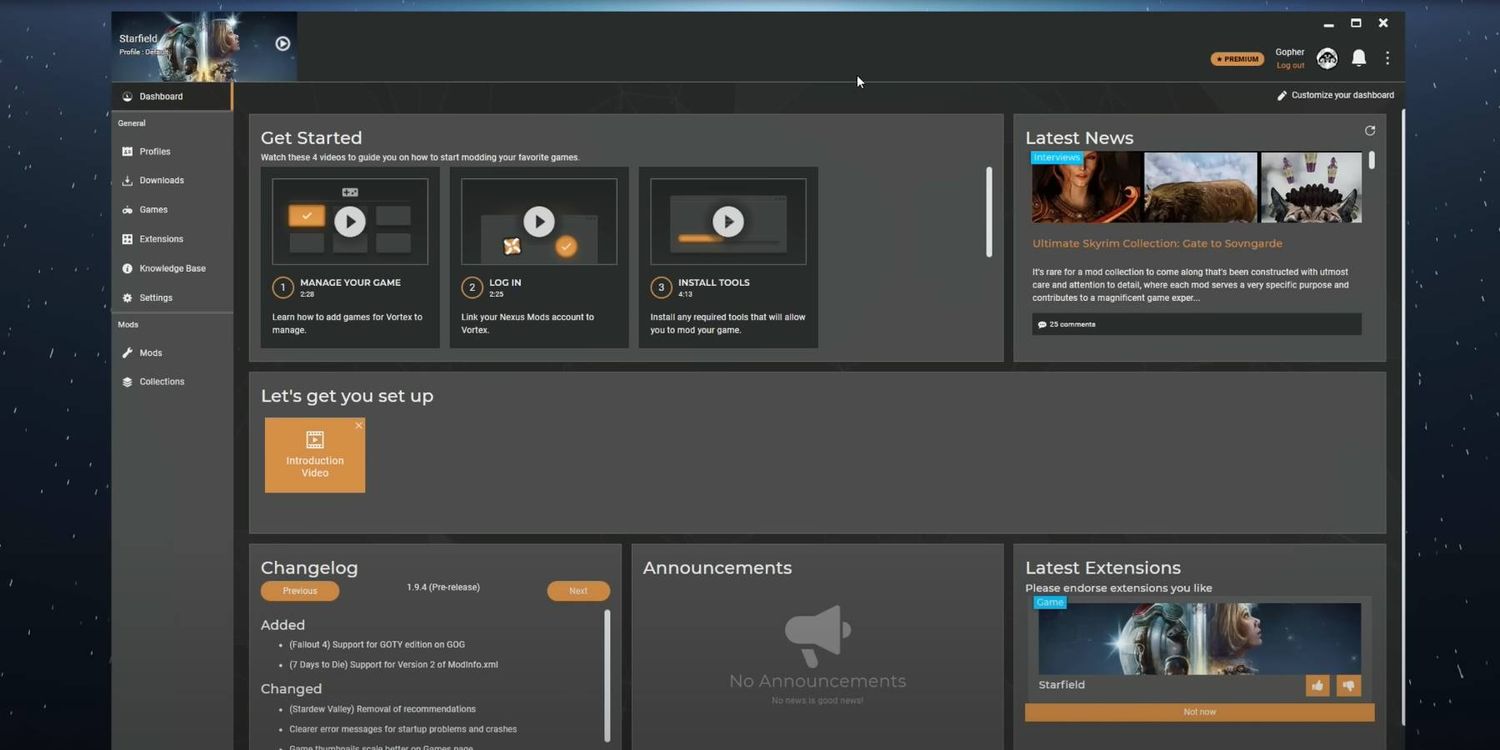Refresh the Latest News panel
The image size is (1500, 750).
tap(1370, 131)
